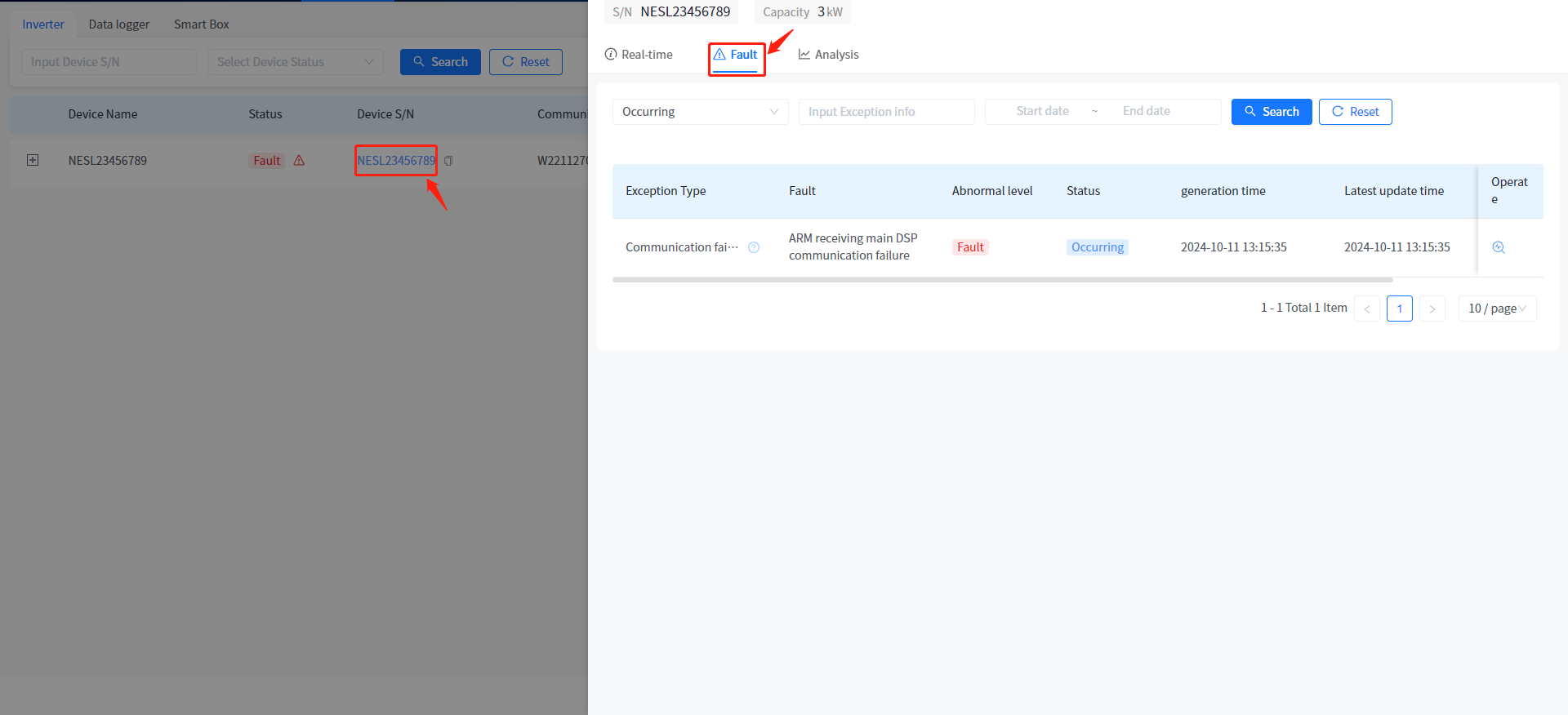Open the Select Device Status dropdown

click(x=295, y=62)
